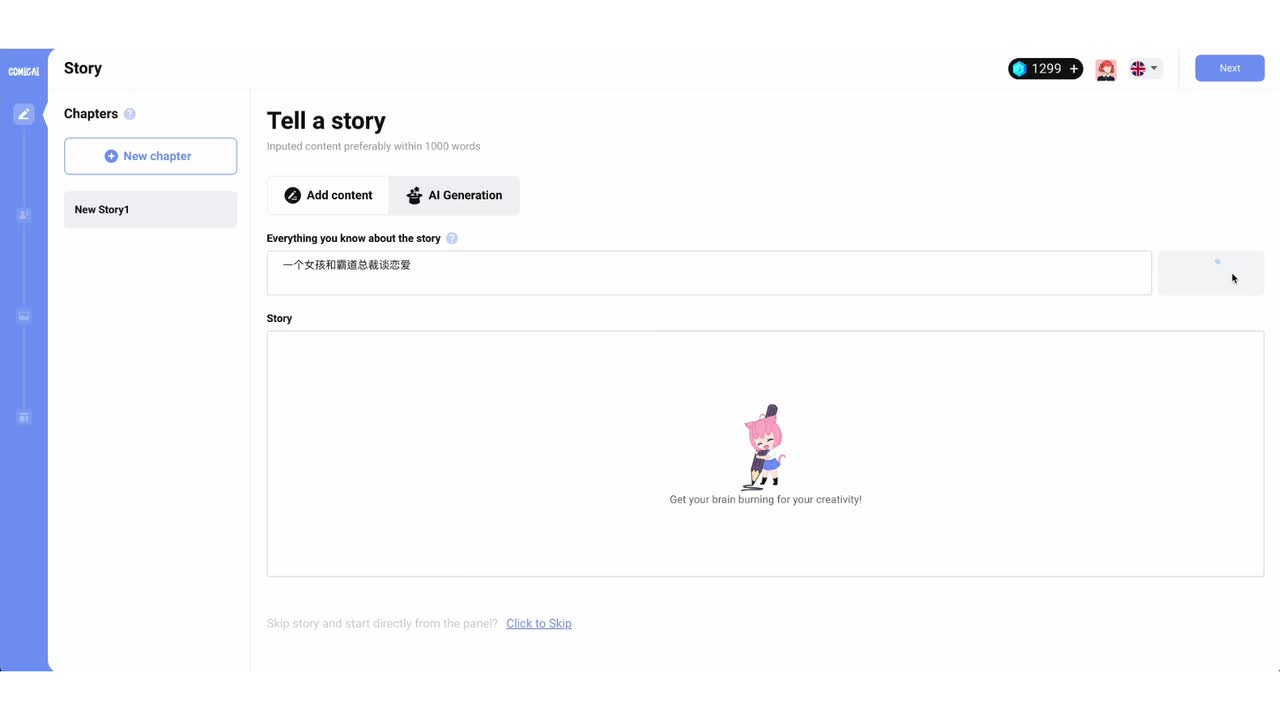
Task: Open the Characters step icon in sidebar
Action: (24, 215)
